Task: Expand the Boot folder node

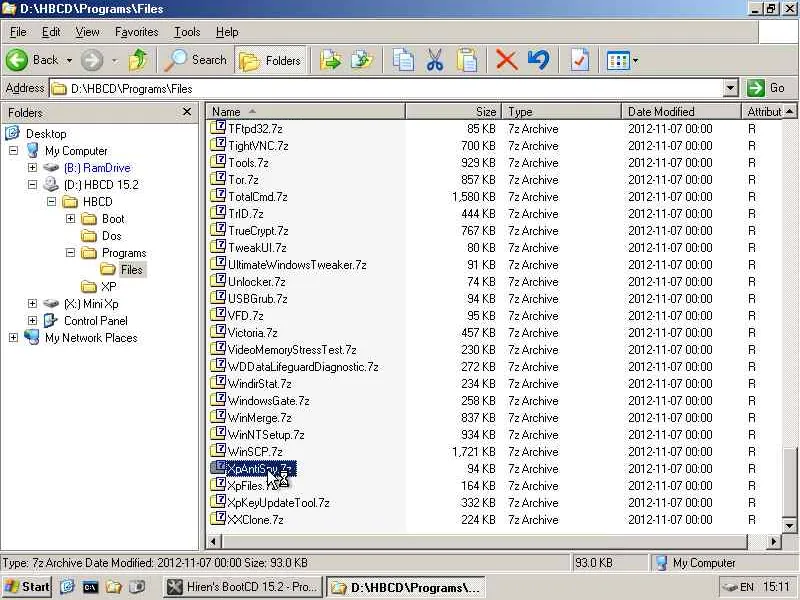Action: tap(70, 218)
